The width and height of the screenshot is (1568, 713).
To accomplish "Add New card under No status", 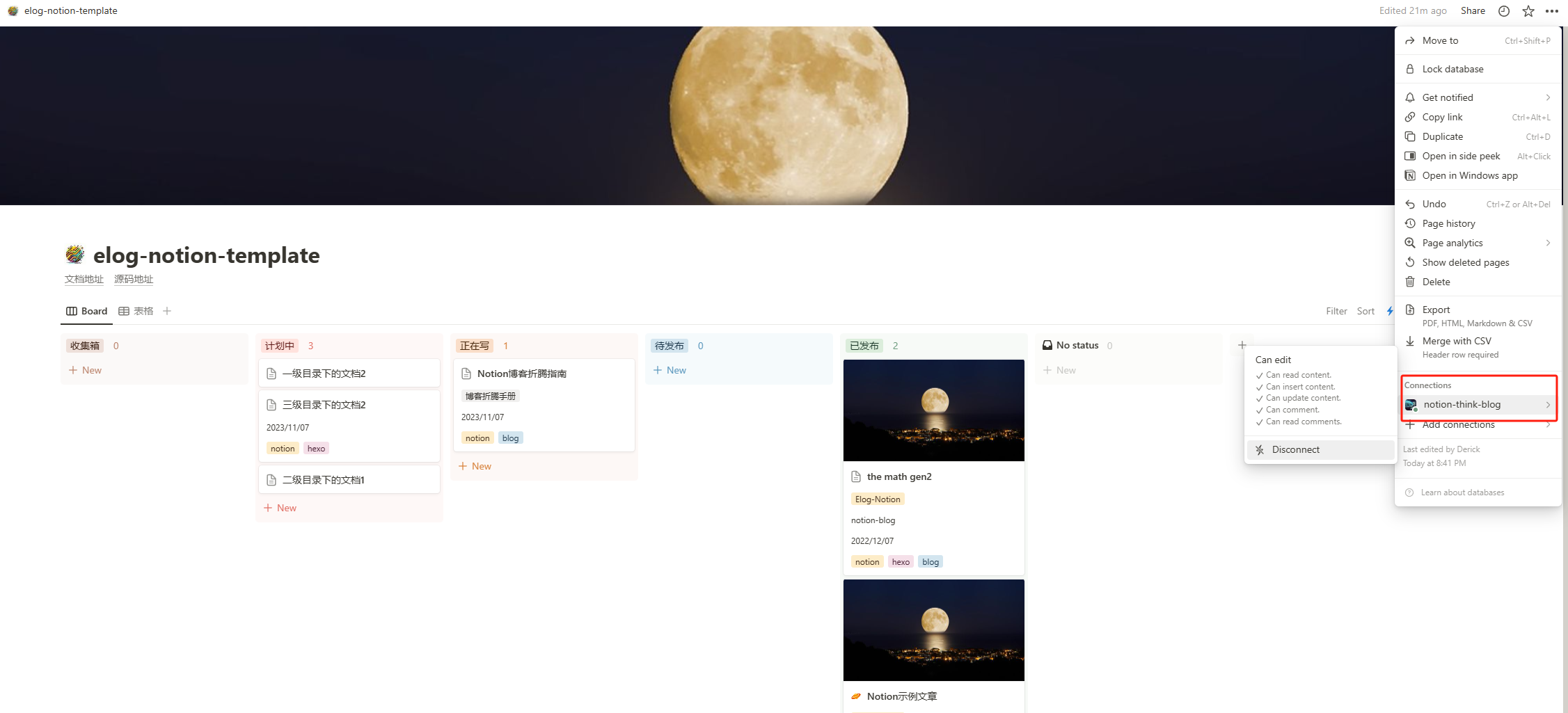I will pyautogui.click(x=1059, y=370).
